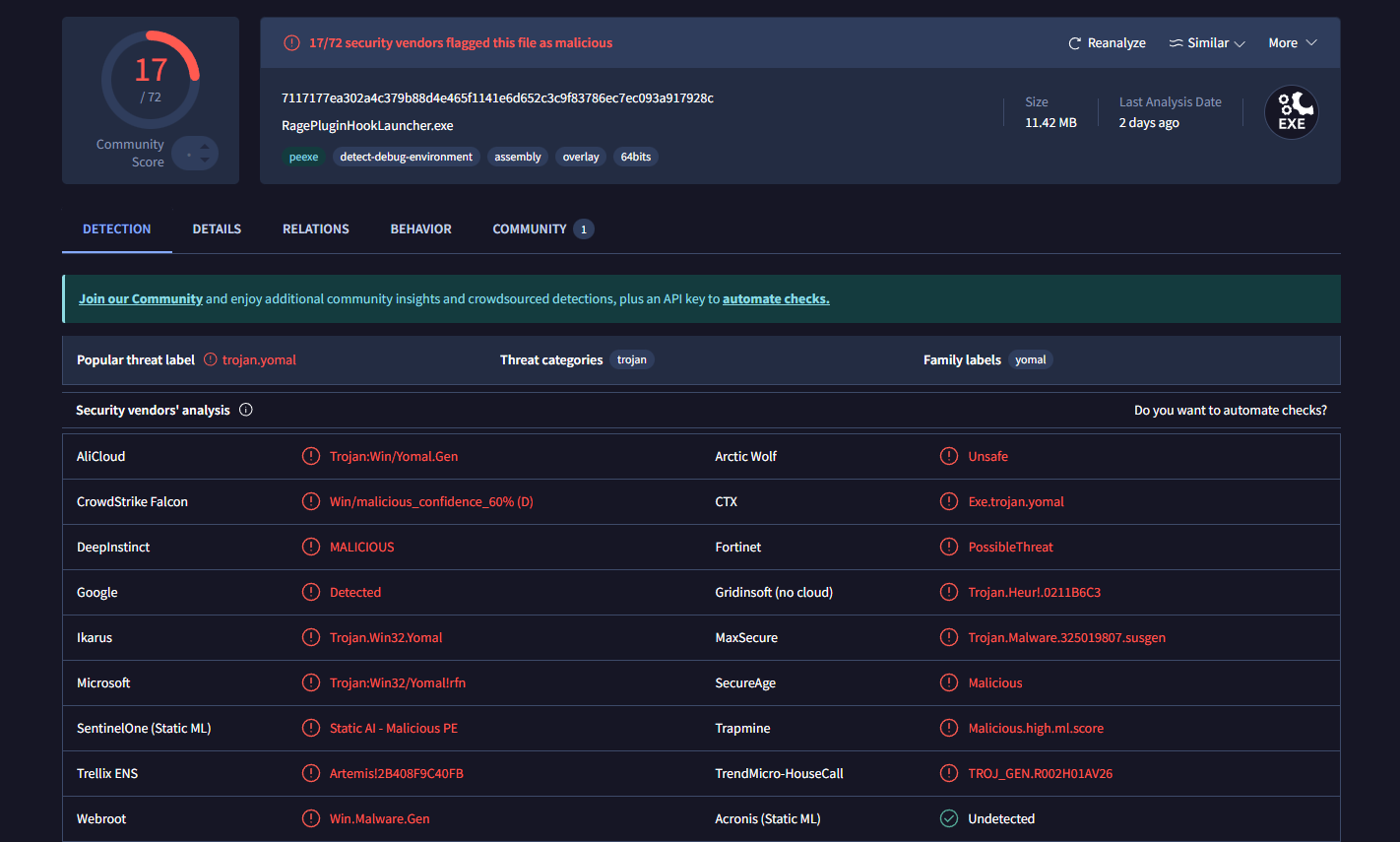1400x842 pixels.
Task: Expand the Similar dropdown menu
Action: click(1207, 43)
